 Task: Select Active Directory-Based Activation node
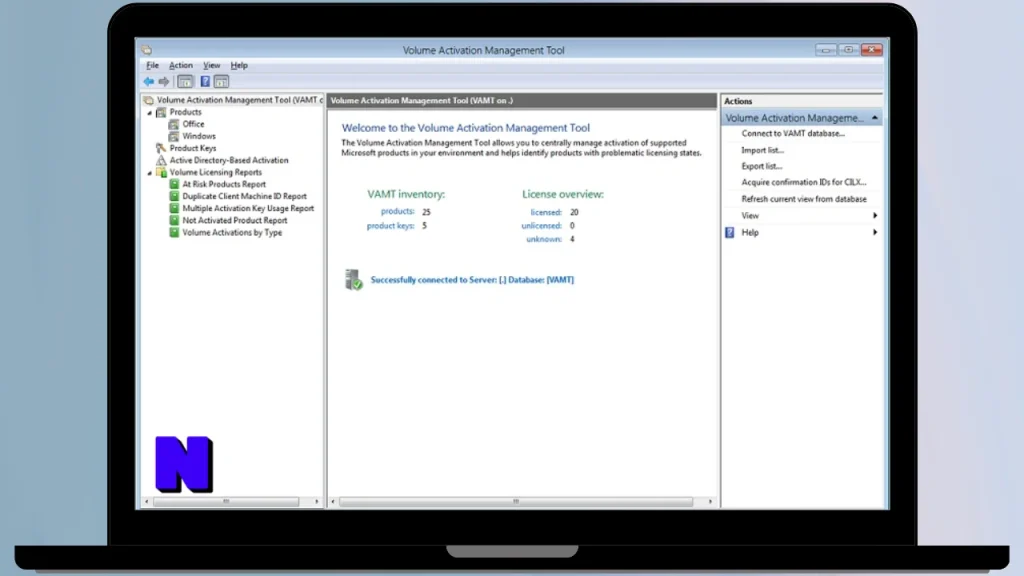pos(229,160)
